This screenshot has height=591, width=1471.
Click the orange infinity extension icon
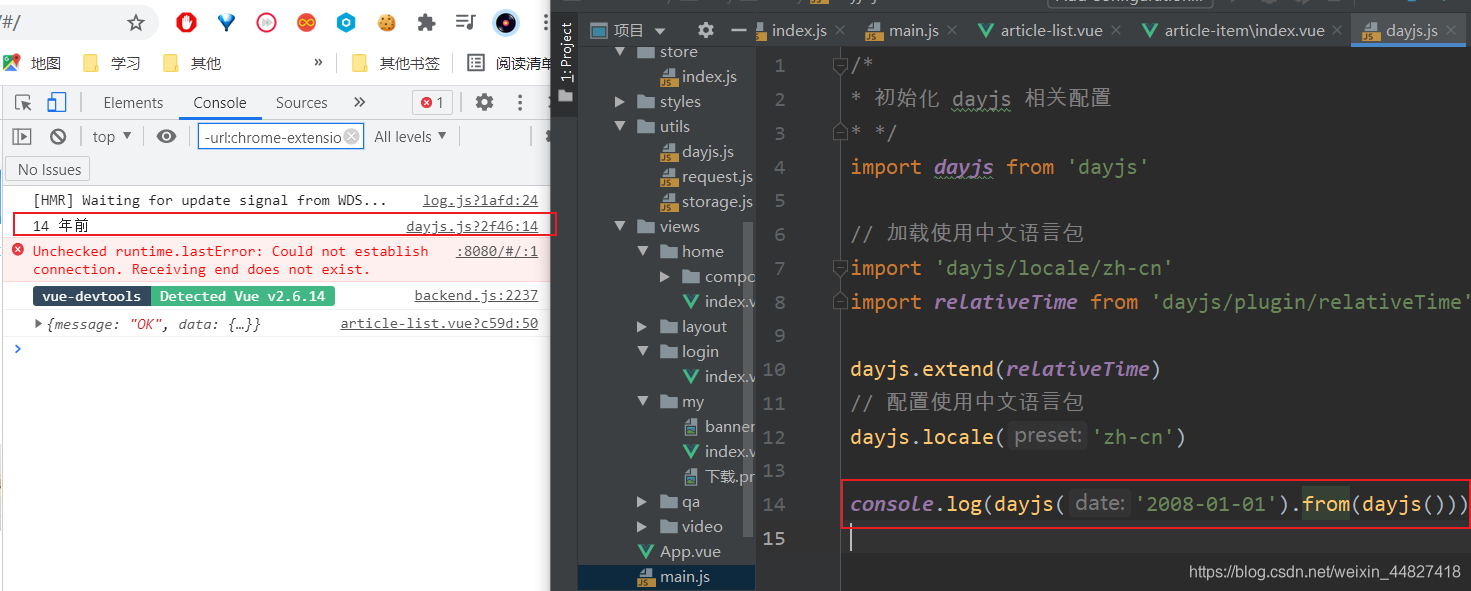pos(306,22)
